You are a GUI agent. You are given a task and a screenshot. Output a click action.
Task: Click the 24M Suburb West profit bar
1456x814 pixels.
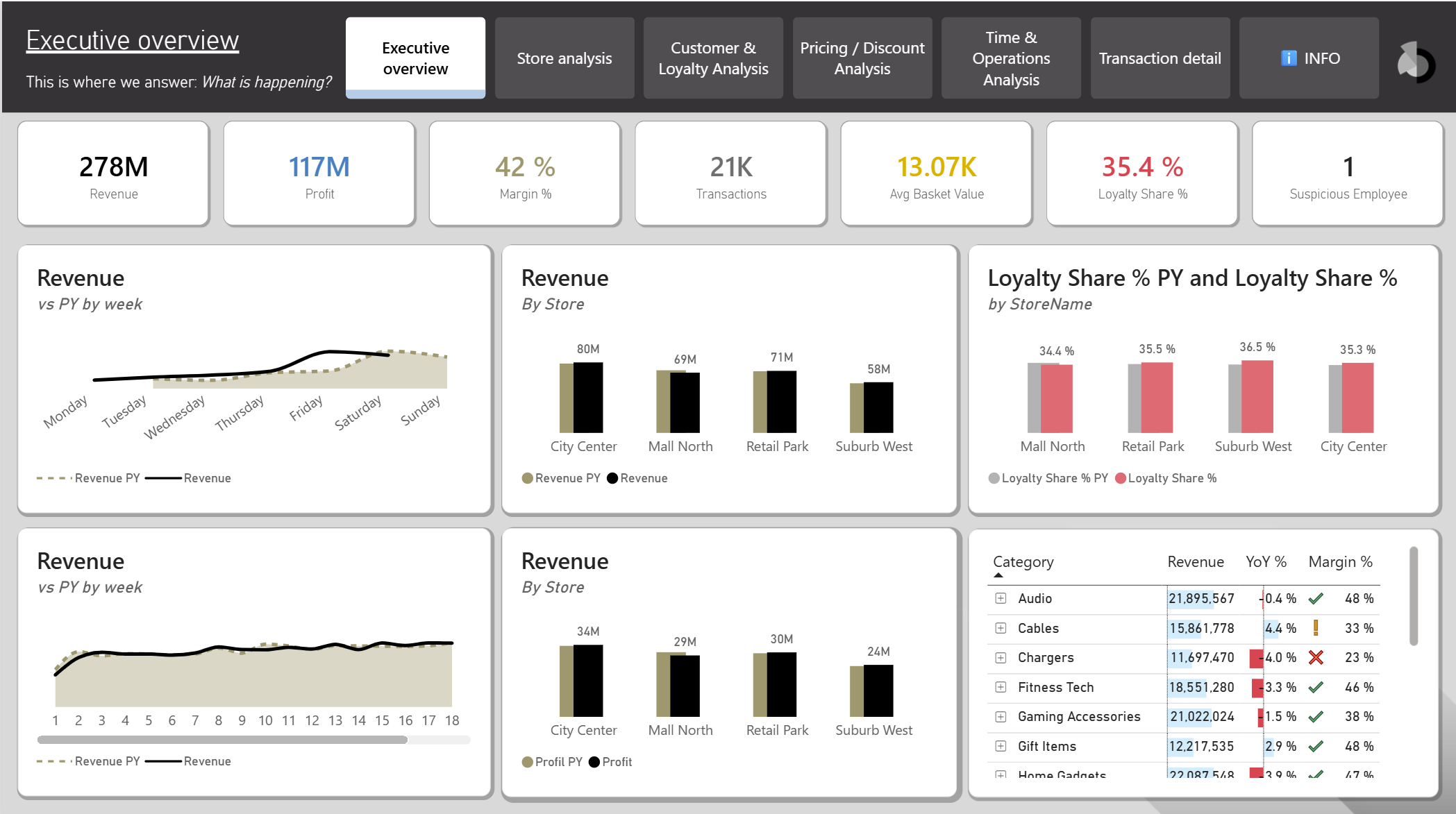[878, 690]
